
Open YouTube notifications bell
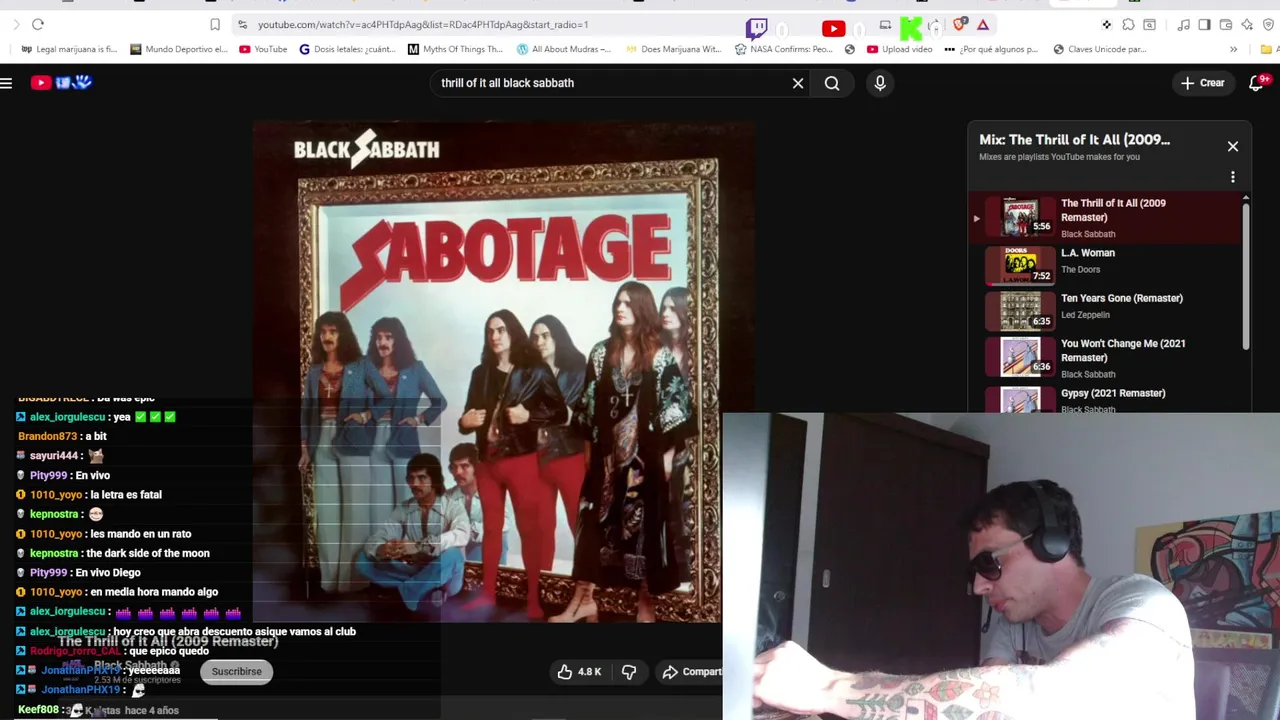[x=1257, y=83]
